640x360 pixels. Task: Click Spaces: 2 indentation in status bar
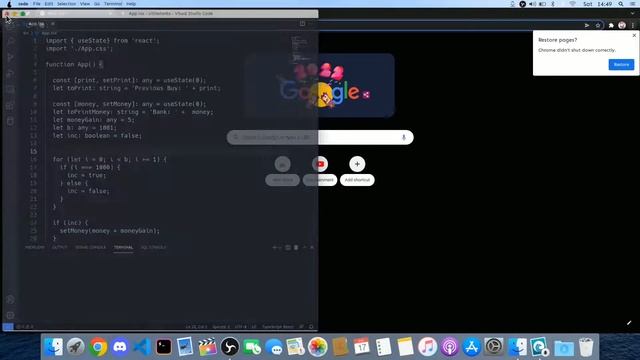click(x=221, y=327)
